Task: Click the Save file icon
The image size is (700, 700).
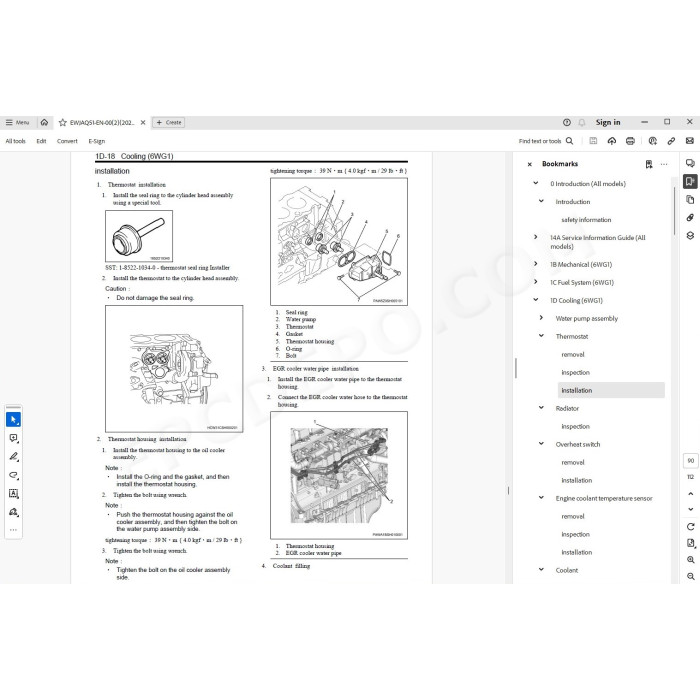Action: pos(593,141)
